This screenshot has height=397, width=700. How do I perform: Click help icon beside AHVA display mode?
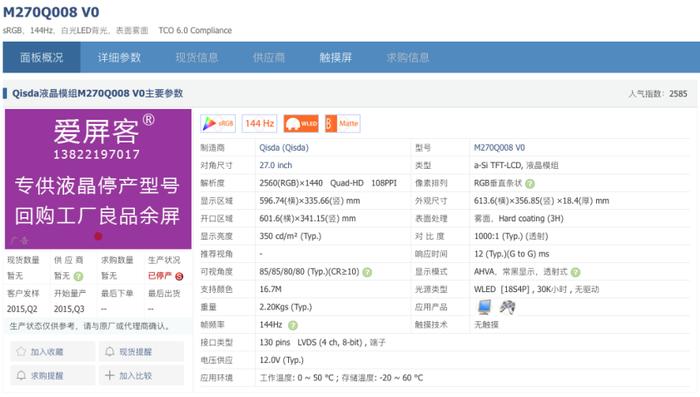tap(575, 272)
